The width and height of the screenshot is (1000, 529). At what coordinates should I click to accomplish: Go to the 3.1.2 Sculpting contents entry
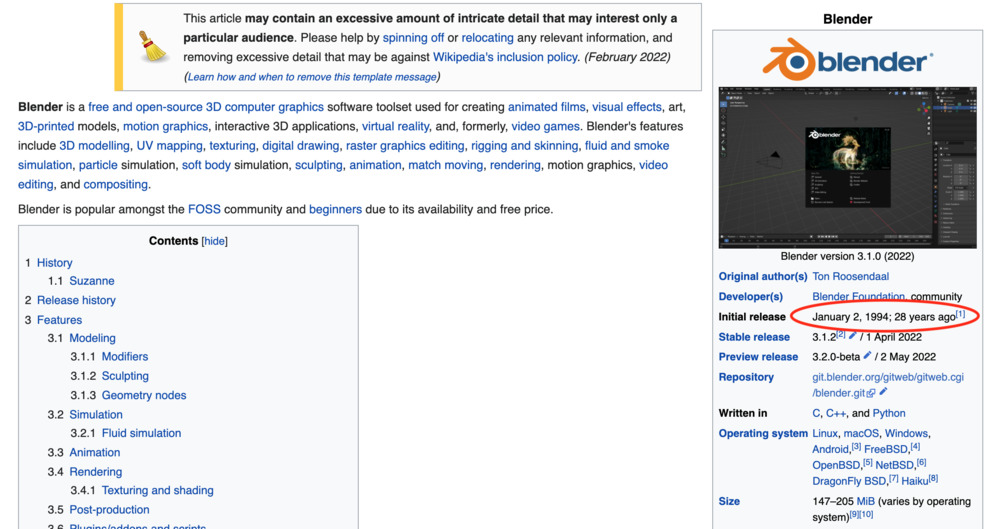(x=125, y=376)
